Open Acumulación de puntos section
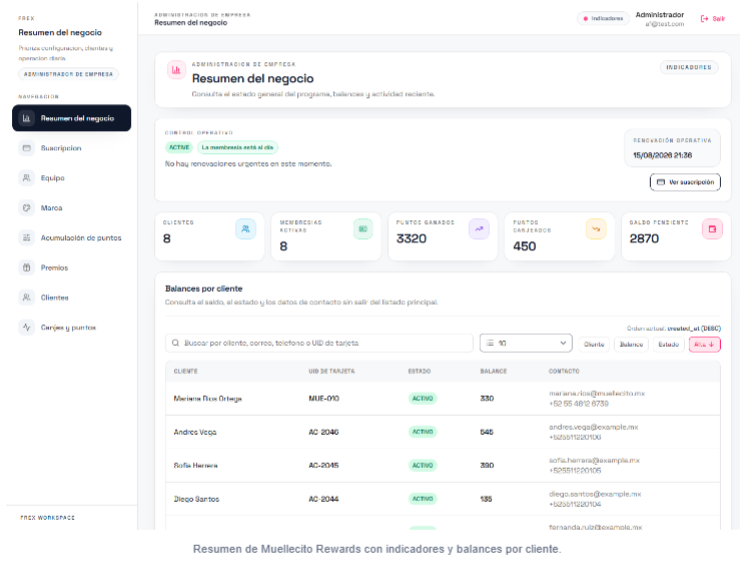 (81, 238)
